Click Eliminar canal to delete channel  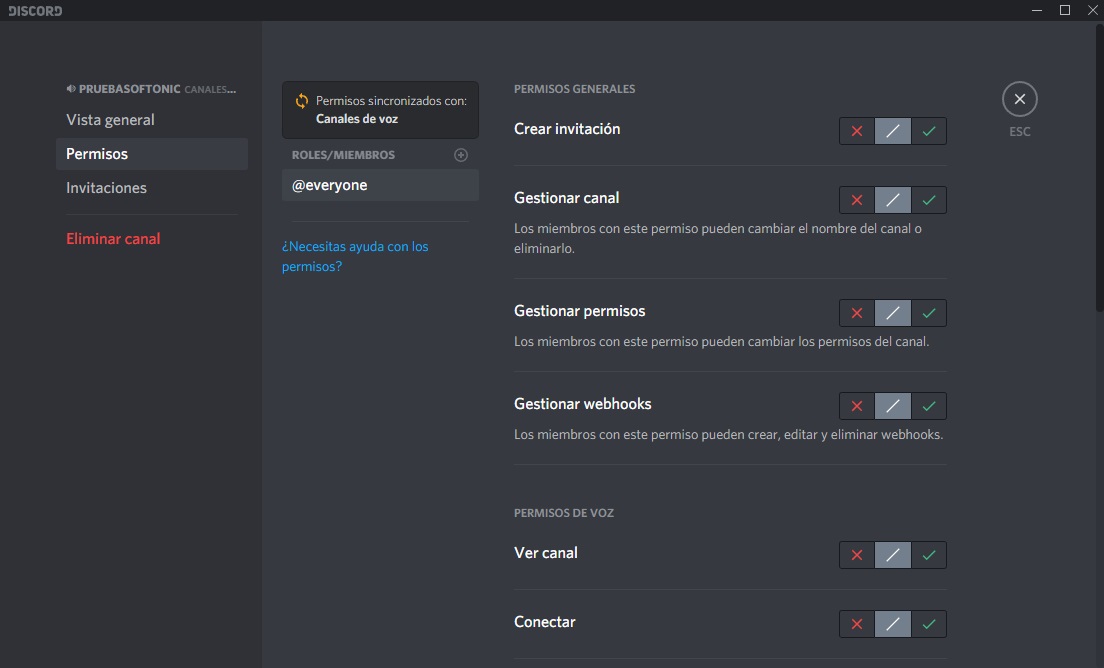113,239
